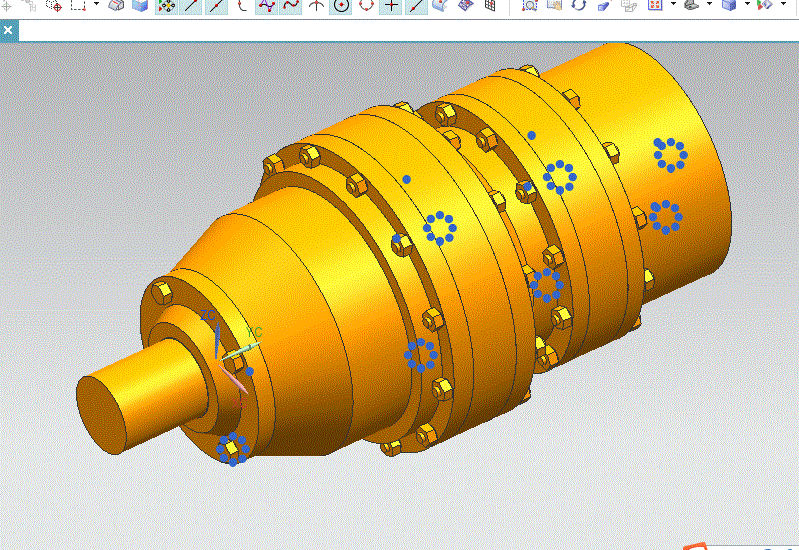This screenshot has height=550, width=799.
Task: Open the shaded cube dropdown arrow
Action: point(748,4)
